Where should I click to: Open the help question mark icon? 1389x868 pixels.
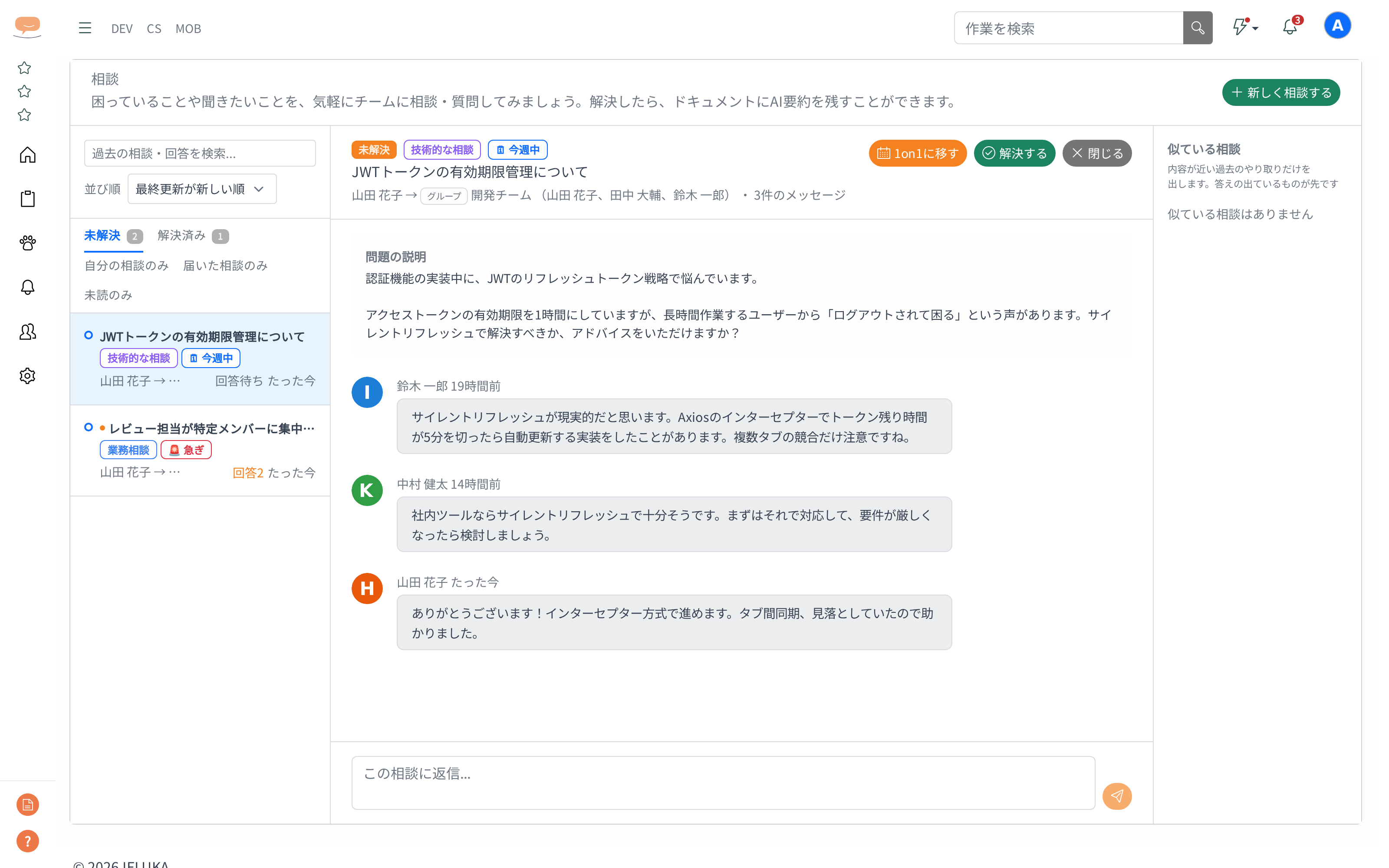click(27, 842)
